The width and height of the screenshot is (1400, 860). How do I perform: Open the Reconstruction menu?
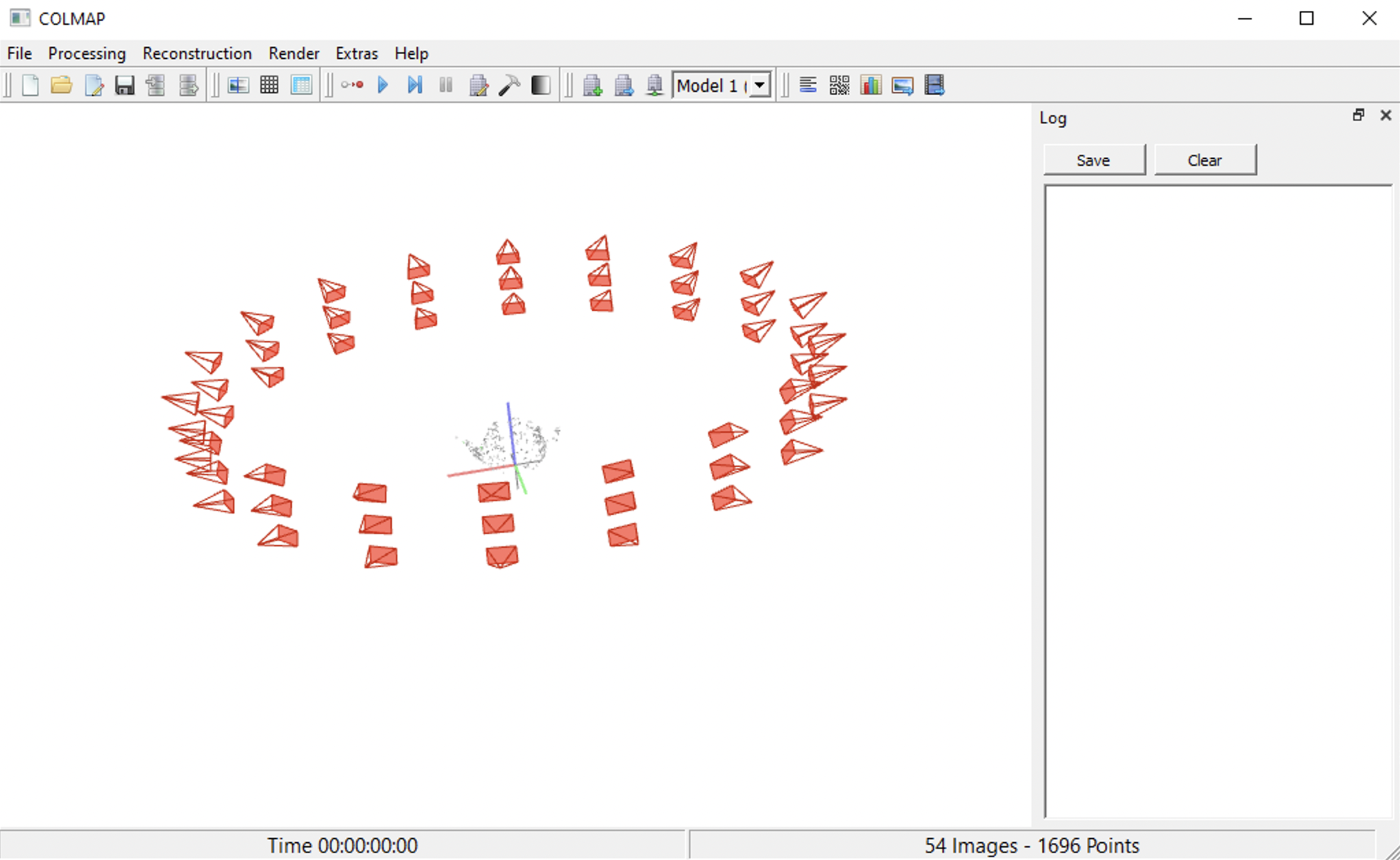(x=197, y=53)
